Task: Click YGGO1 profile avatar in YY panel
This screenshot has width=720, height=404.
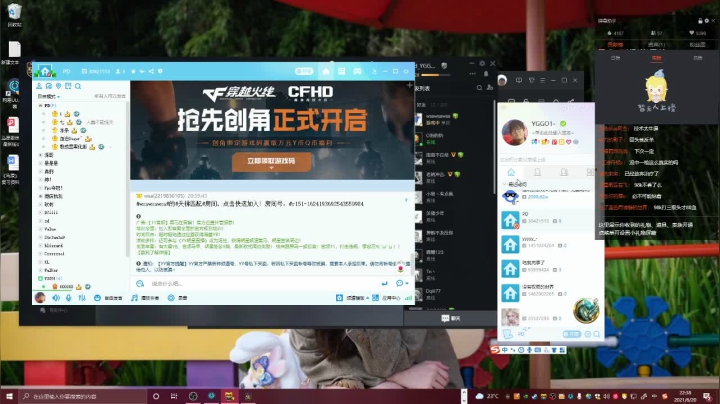Action: (514, 132)
